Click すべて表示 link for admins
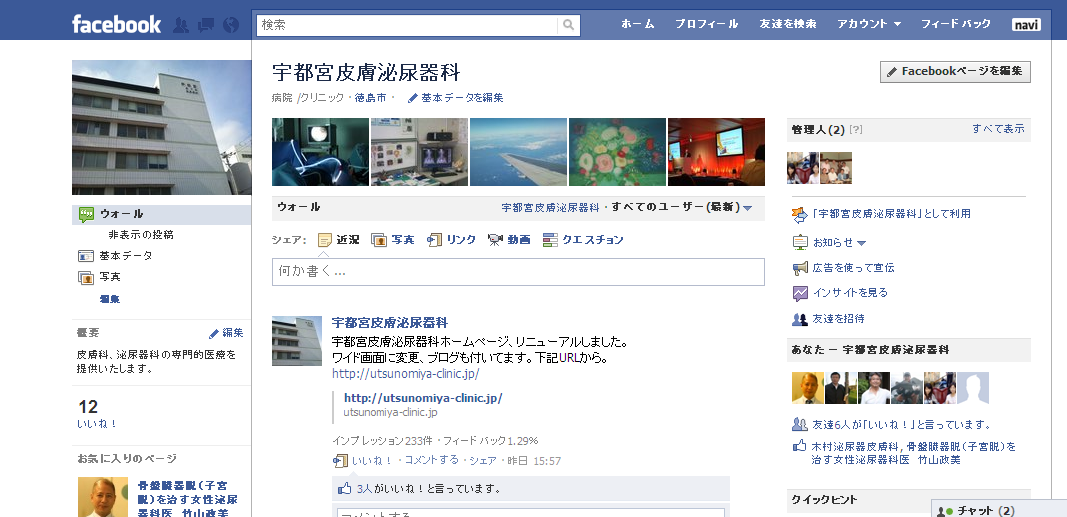The width and height of the screenshot is (1067, 517). pyautogui.click(x=998, y=129)
